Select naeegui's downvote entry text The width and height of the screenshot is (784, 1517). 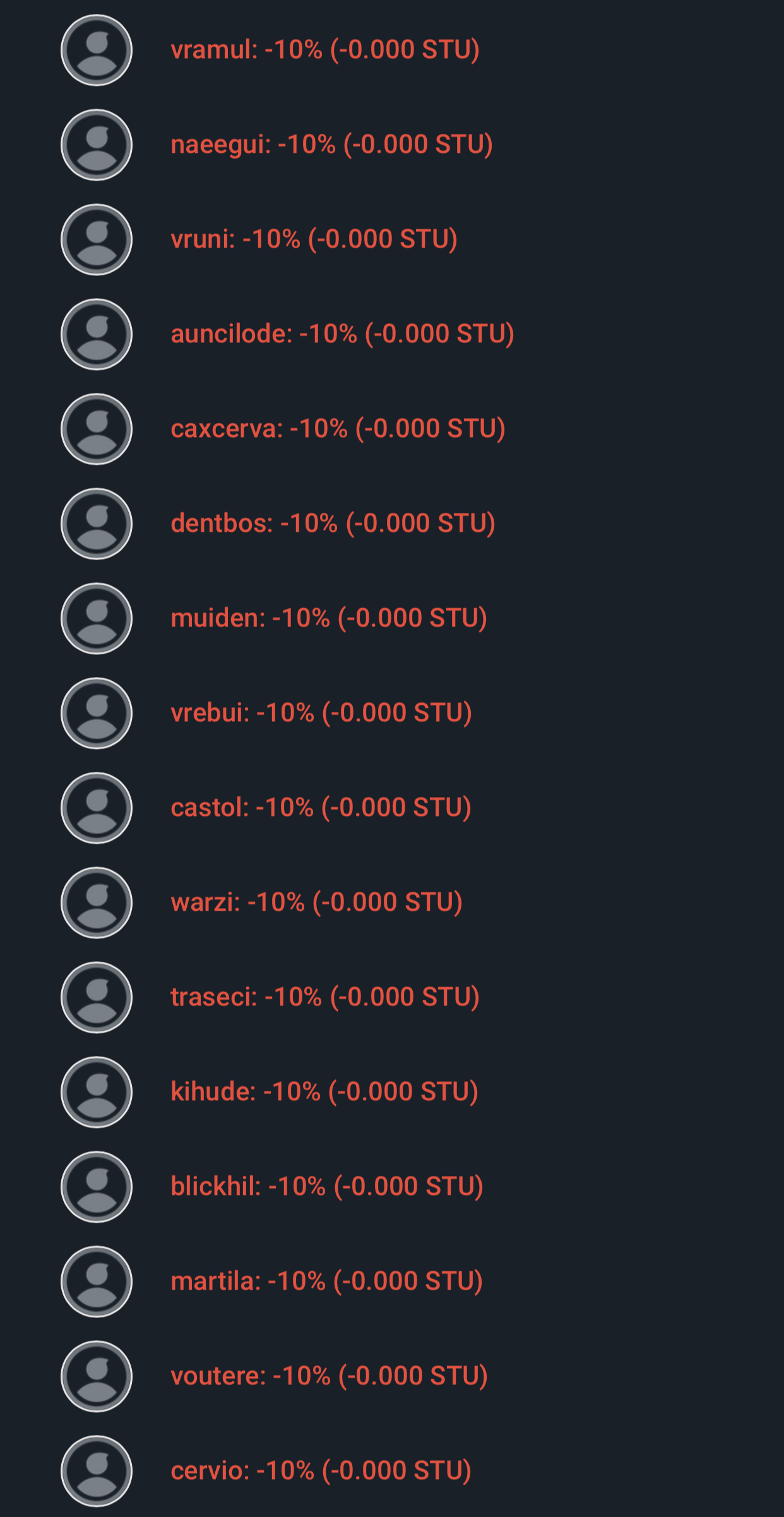pos(331,145)
